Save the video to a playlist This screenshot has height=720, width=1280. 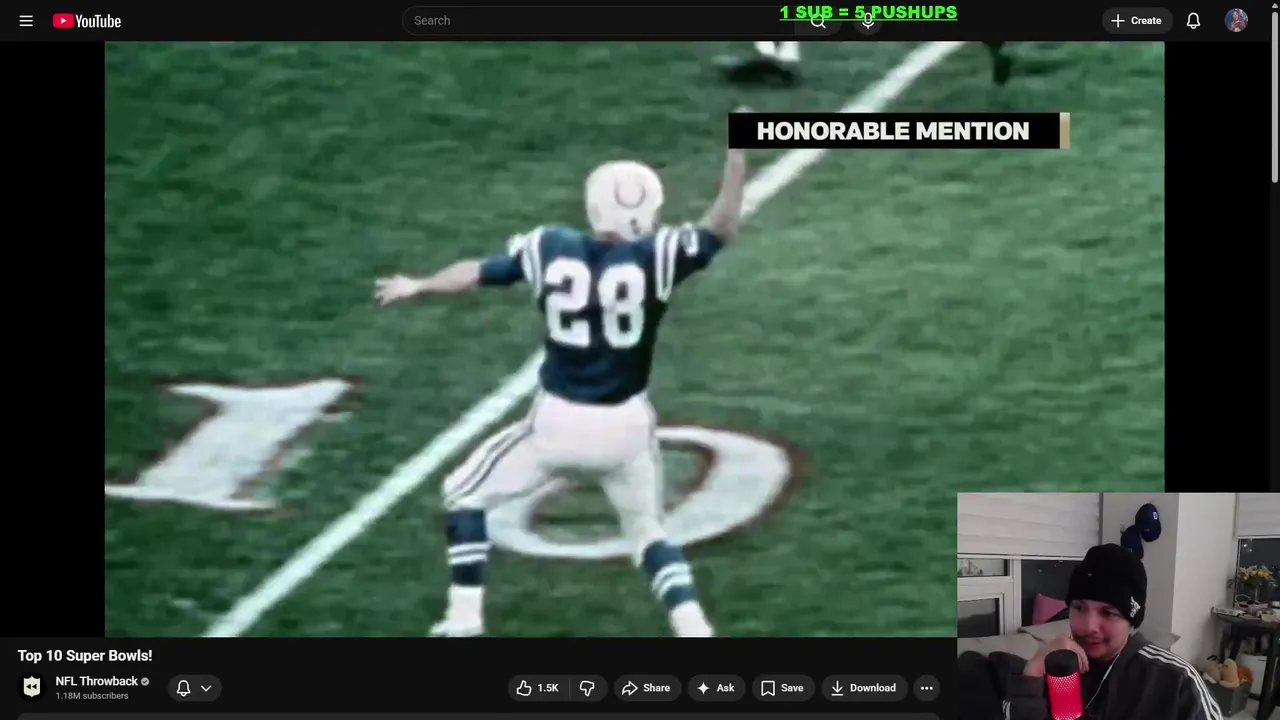782,688
